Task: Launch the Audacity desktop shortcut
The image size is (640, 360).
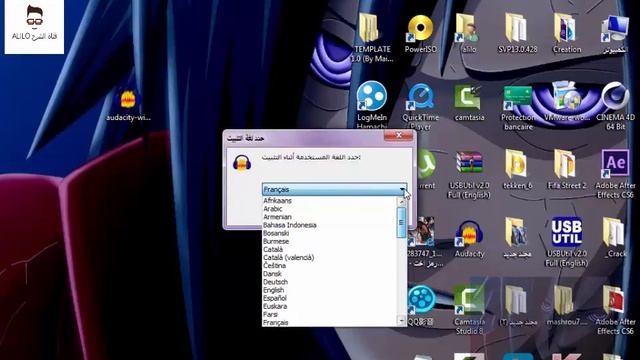Action: tap(469, 233)
